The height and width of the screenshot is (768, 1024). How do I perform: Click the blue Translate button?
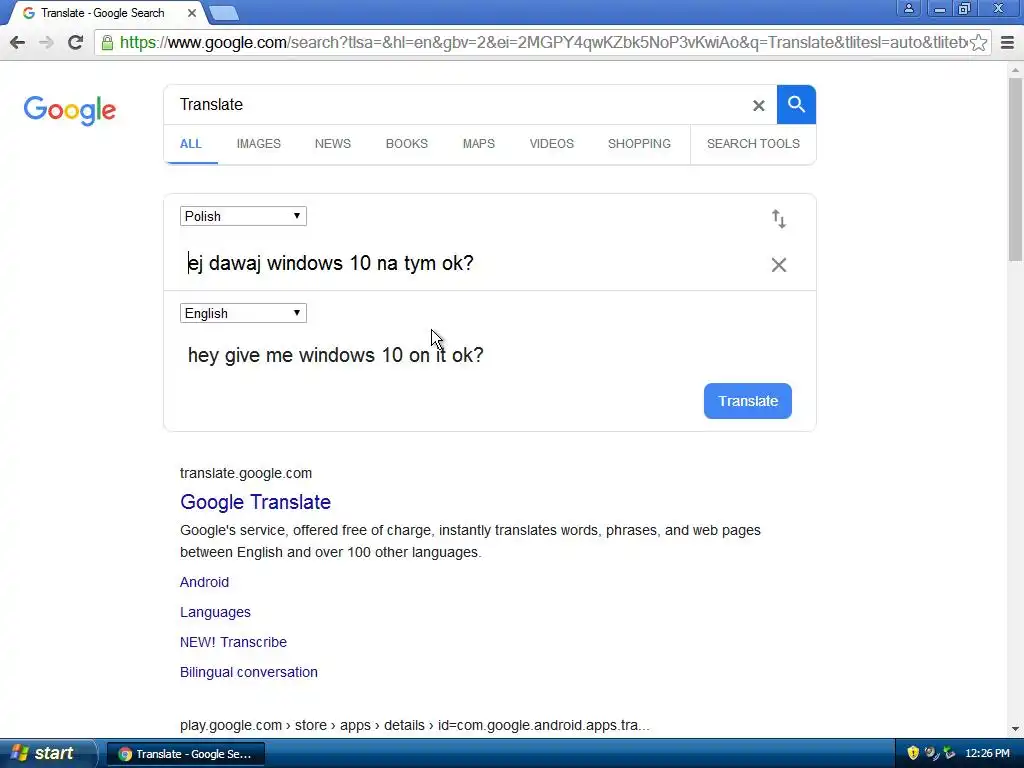748,401
